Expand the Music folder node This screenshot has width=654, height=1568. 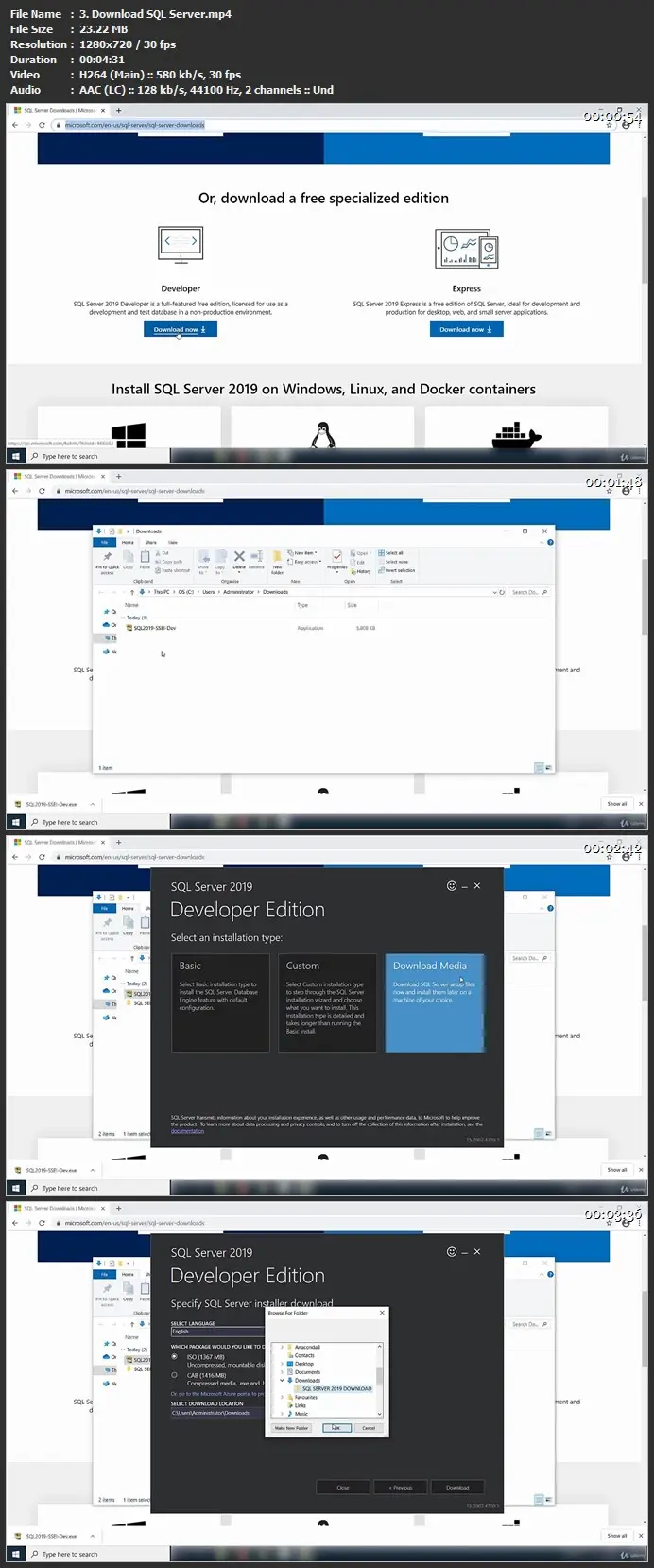282,1414
